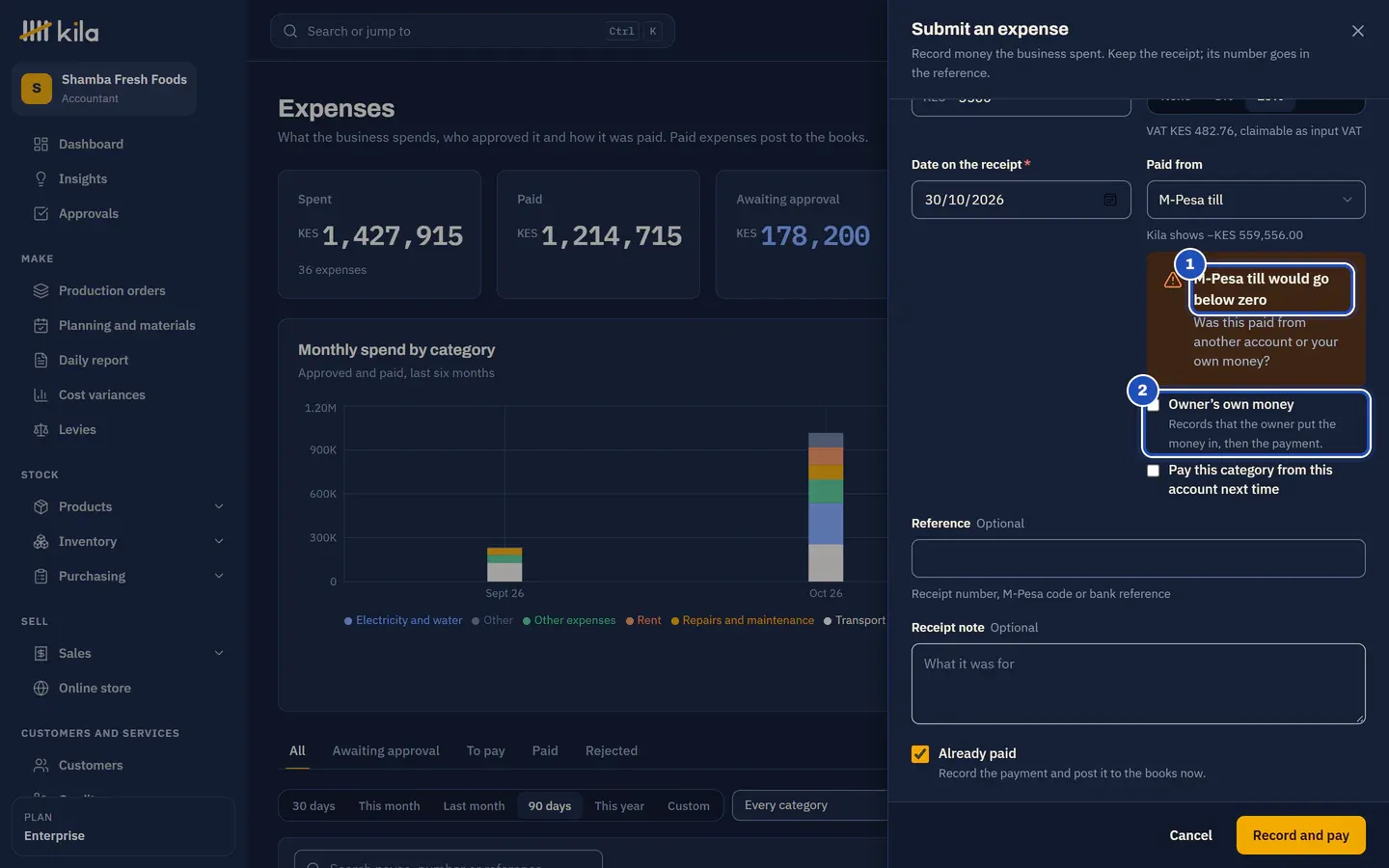Toggle the Electricity and water legend dot

(x=348, y=621)
